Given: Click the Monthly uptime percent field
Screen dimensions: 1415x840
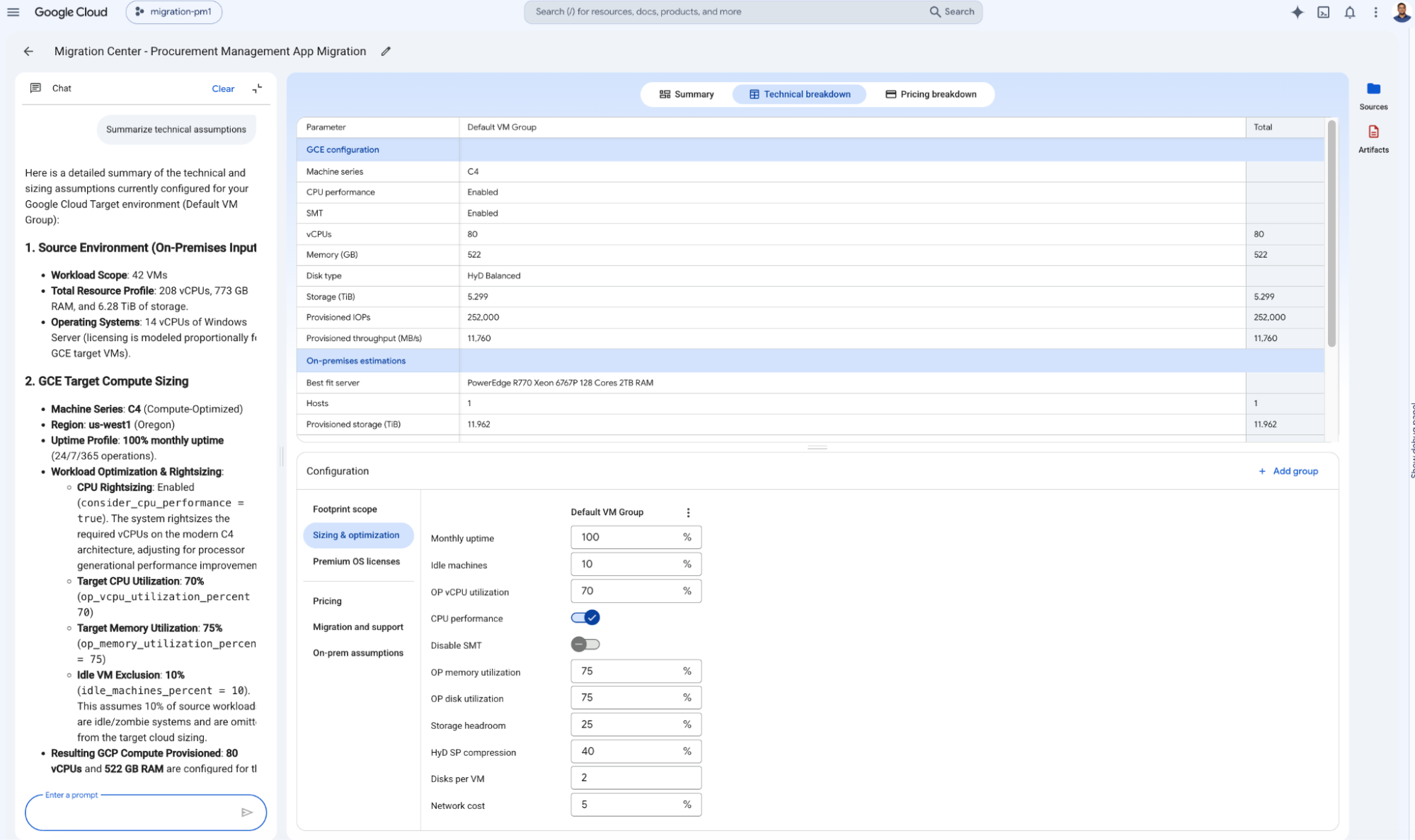Looking at the screenshot, I should pyautogui.click(x=636, y=537).
